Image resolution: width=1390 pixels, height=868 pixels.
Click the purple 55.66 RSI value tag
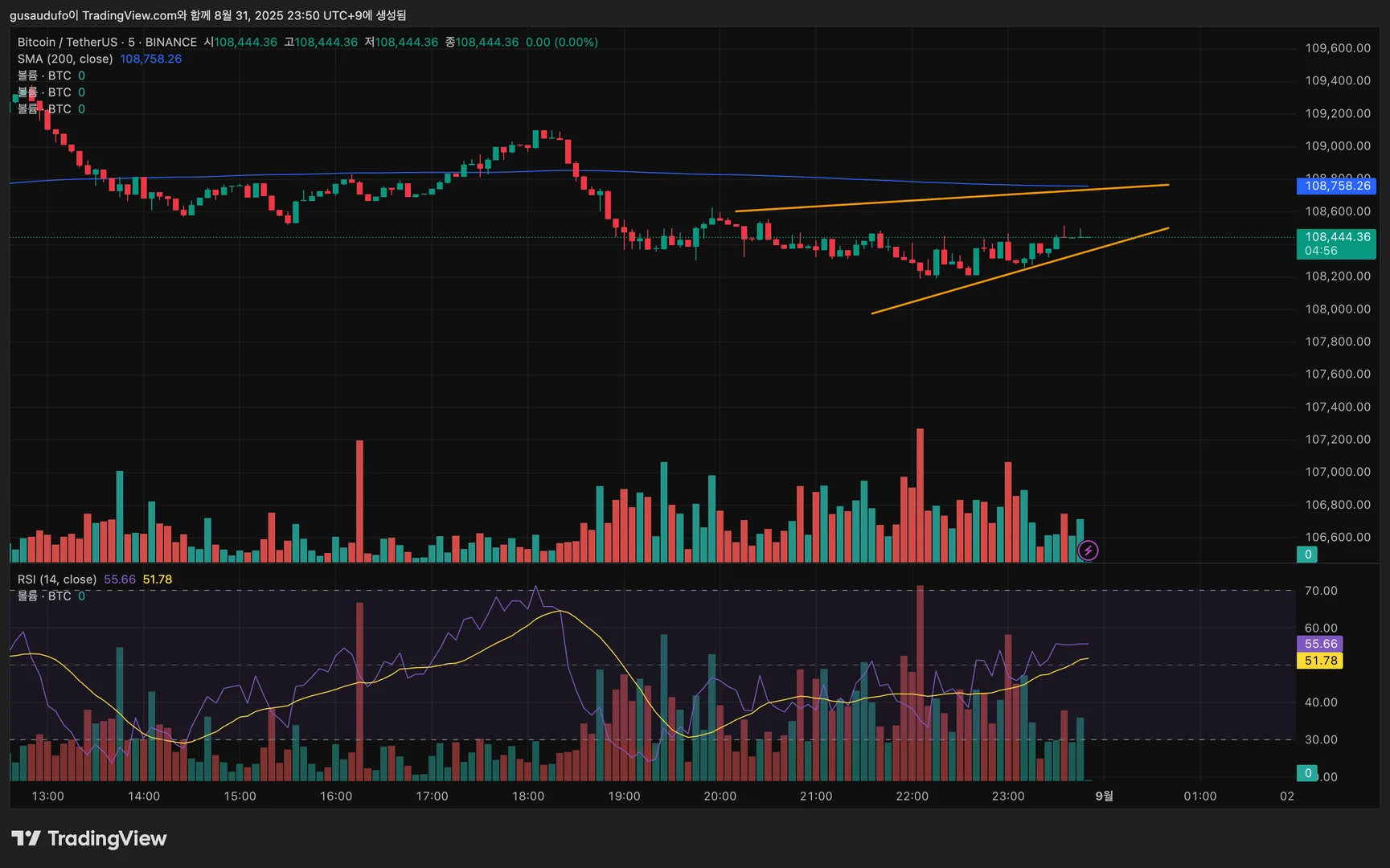[x=1319, y=644]
